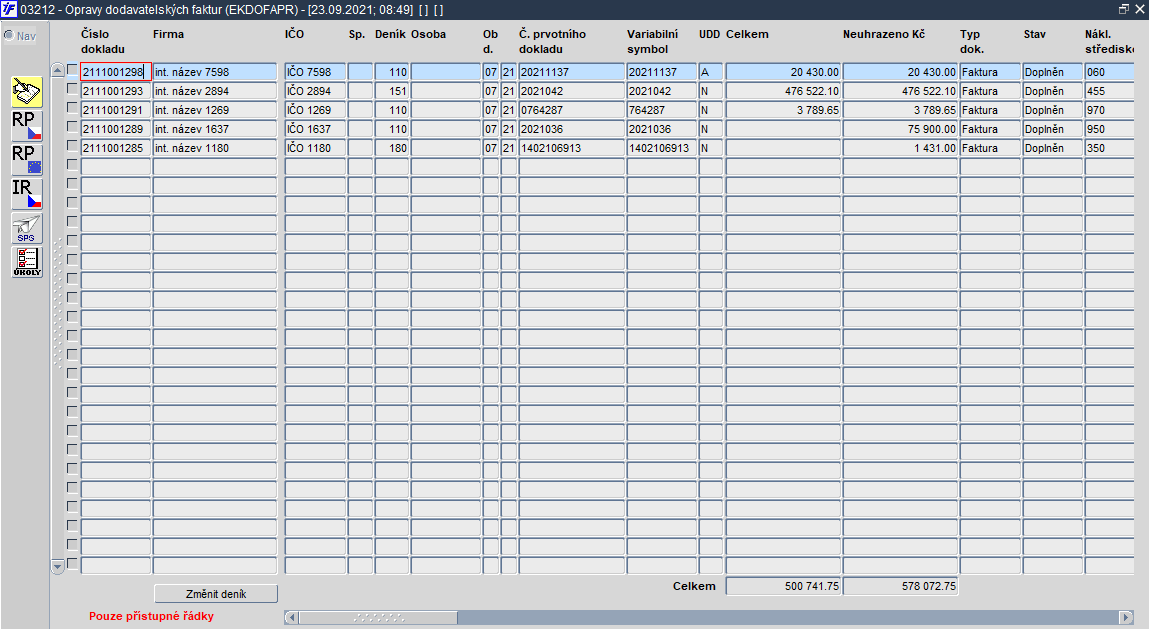Open the IR Czech flag icon
This screenshot has width=1149, height=629.
27,194
